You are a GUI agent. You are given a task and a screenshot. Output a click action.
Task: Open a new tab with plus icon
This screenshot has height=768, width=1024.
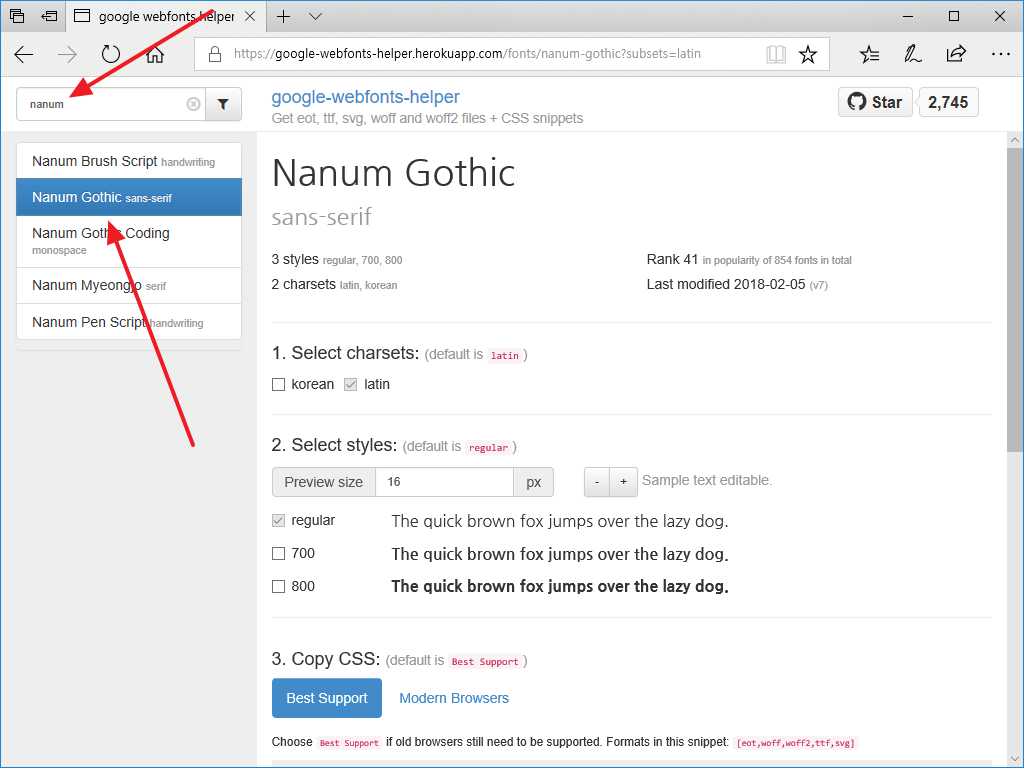(283, 16)
